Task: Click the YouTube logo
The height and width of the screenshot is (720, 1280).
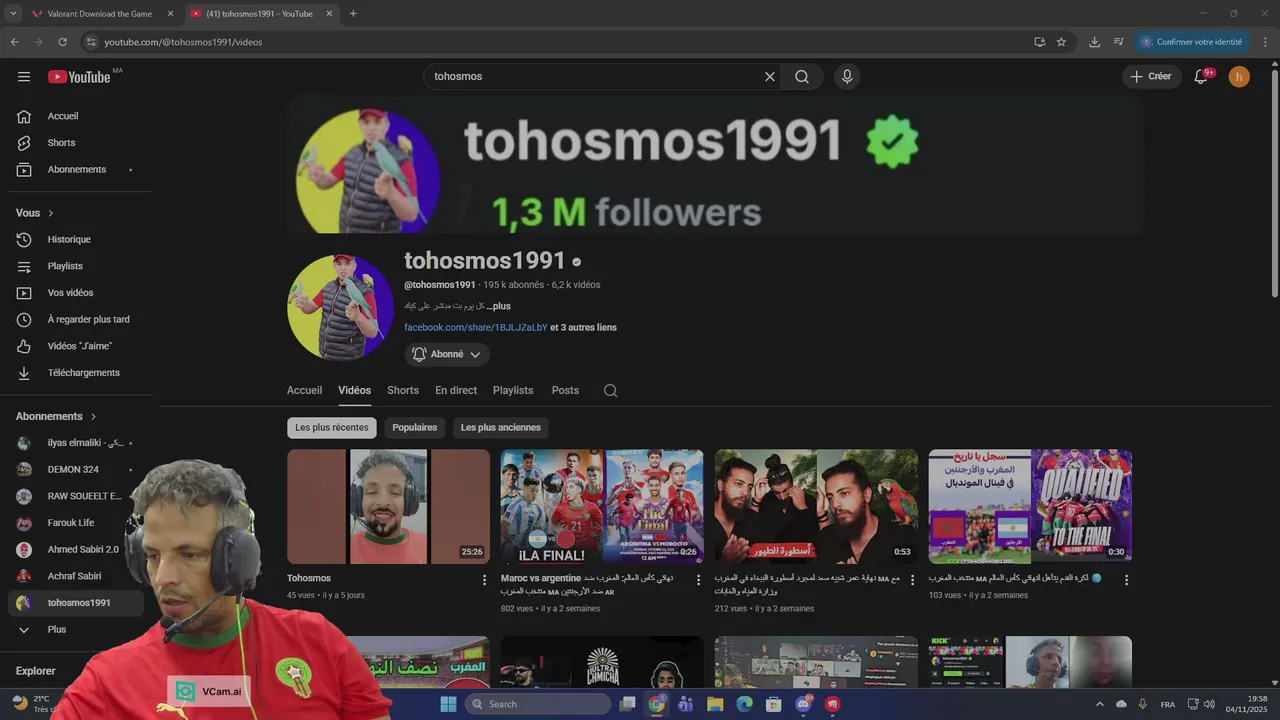Action: [x=79, y=77]
